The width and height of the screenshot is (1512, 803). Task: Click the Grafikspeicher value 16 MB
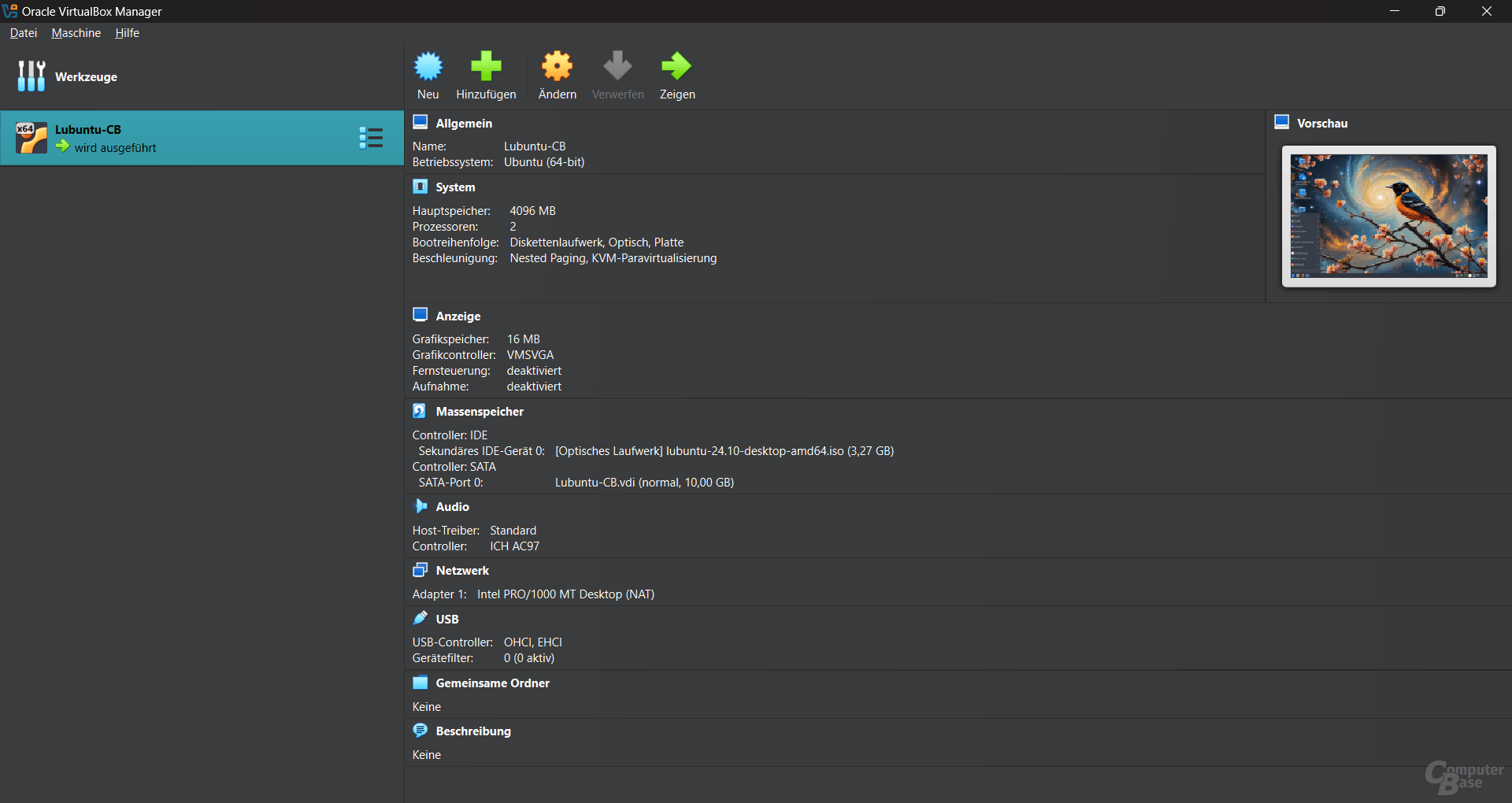pyautogui.click(x=523, y=339)
